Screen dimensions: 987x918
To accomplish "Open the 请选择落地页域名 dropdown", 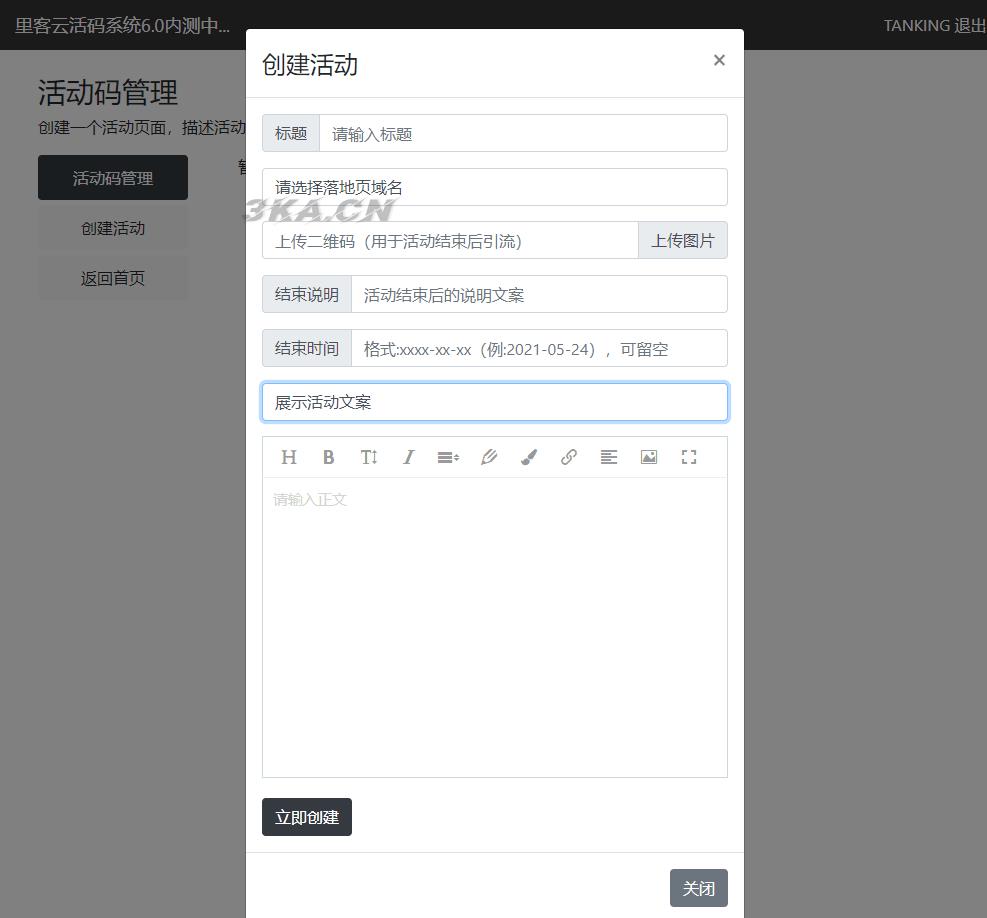I will (494, 187).
